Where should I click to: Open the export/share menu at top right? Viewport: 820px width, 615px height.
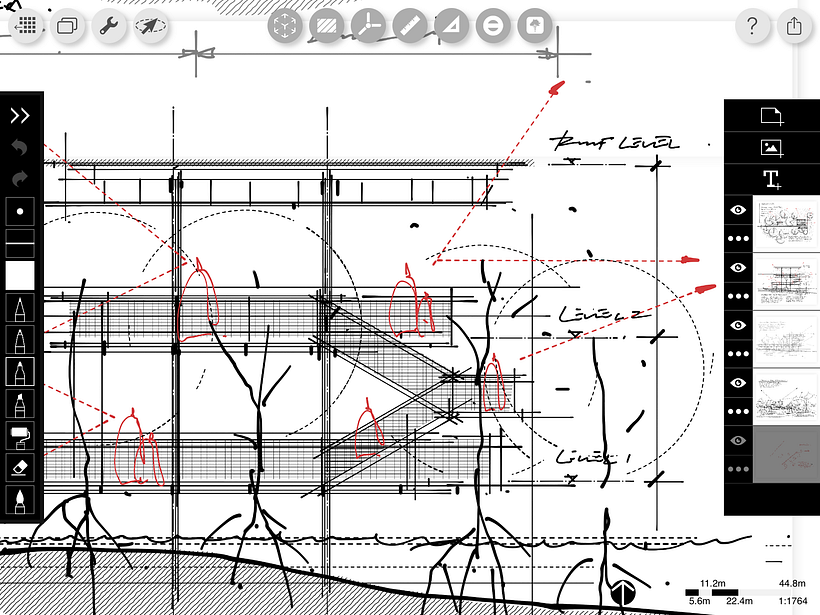coord(793,26)
